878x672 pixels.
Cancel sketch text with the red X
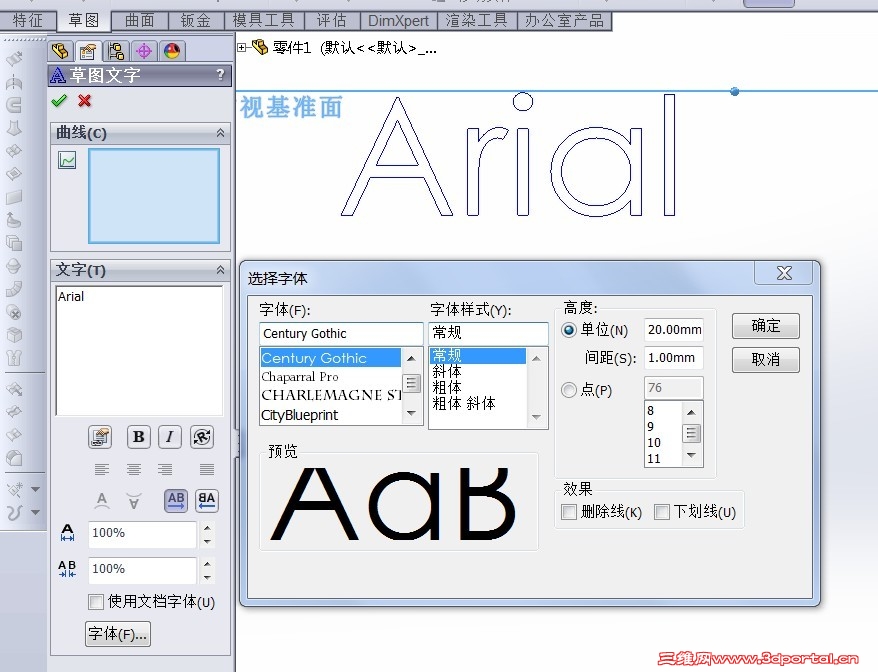(84, 101)
